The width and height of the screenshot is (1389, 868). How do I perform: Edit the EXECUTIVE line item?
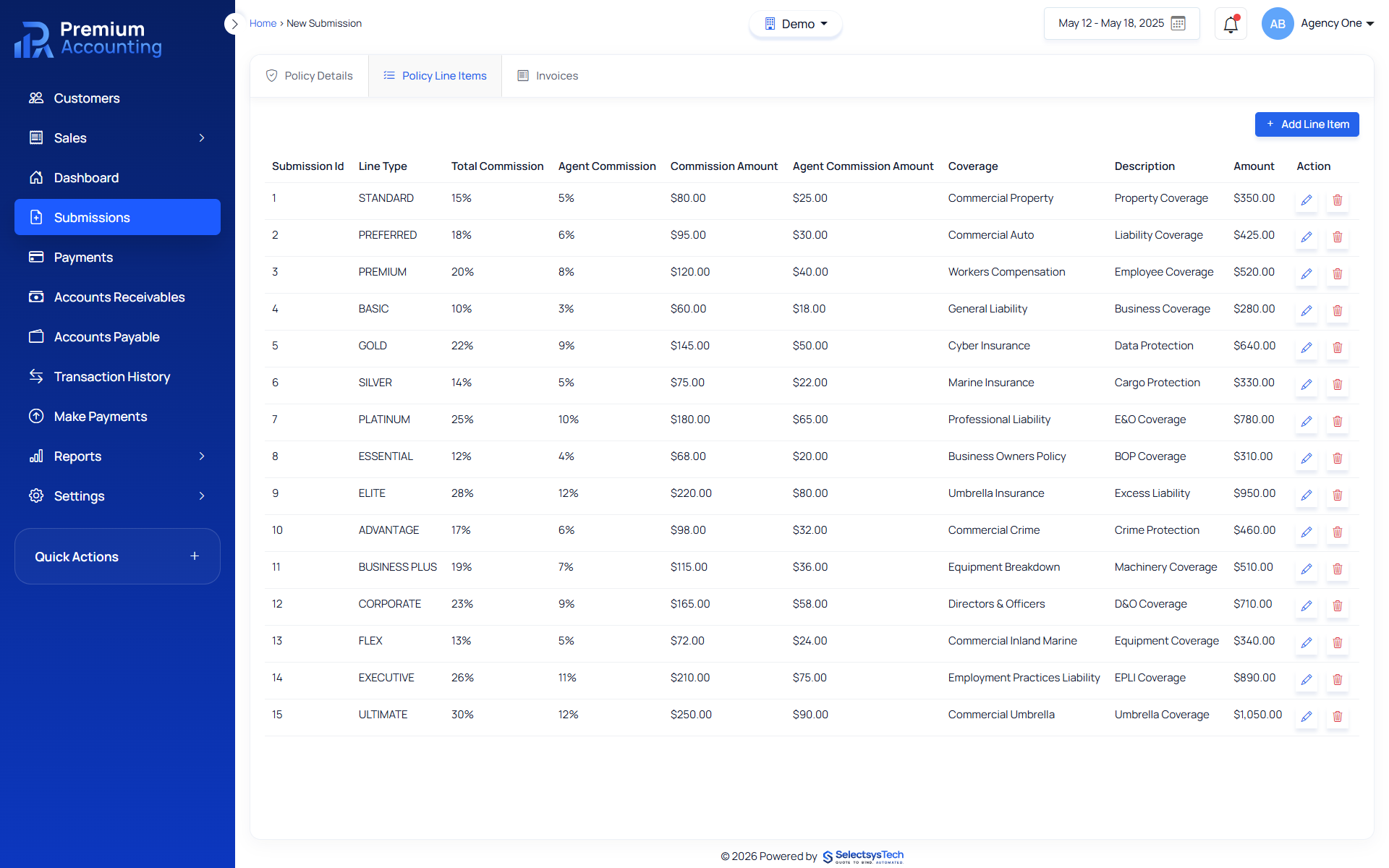(x=1307, y=680)
